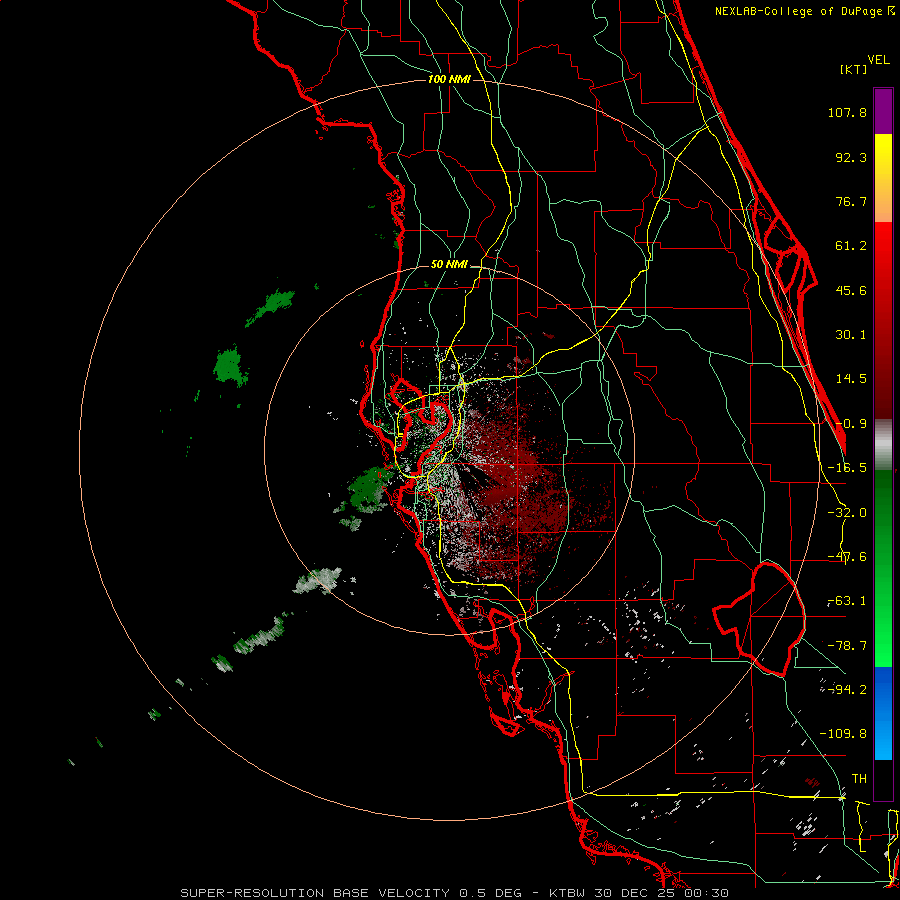
Task: Click the TH label beside the color bar
Action: pos(859,778)
